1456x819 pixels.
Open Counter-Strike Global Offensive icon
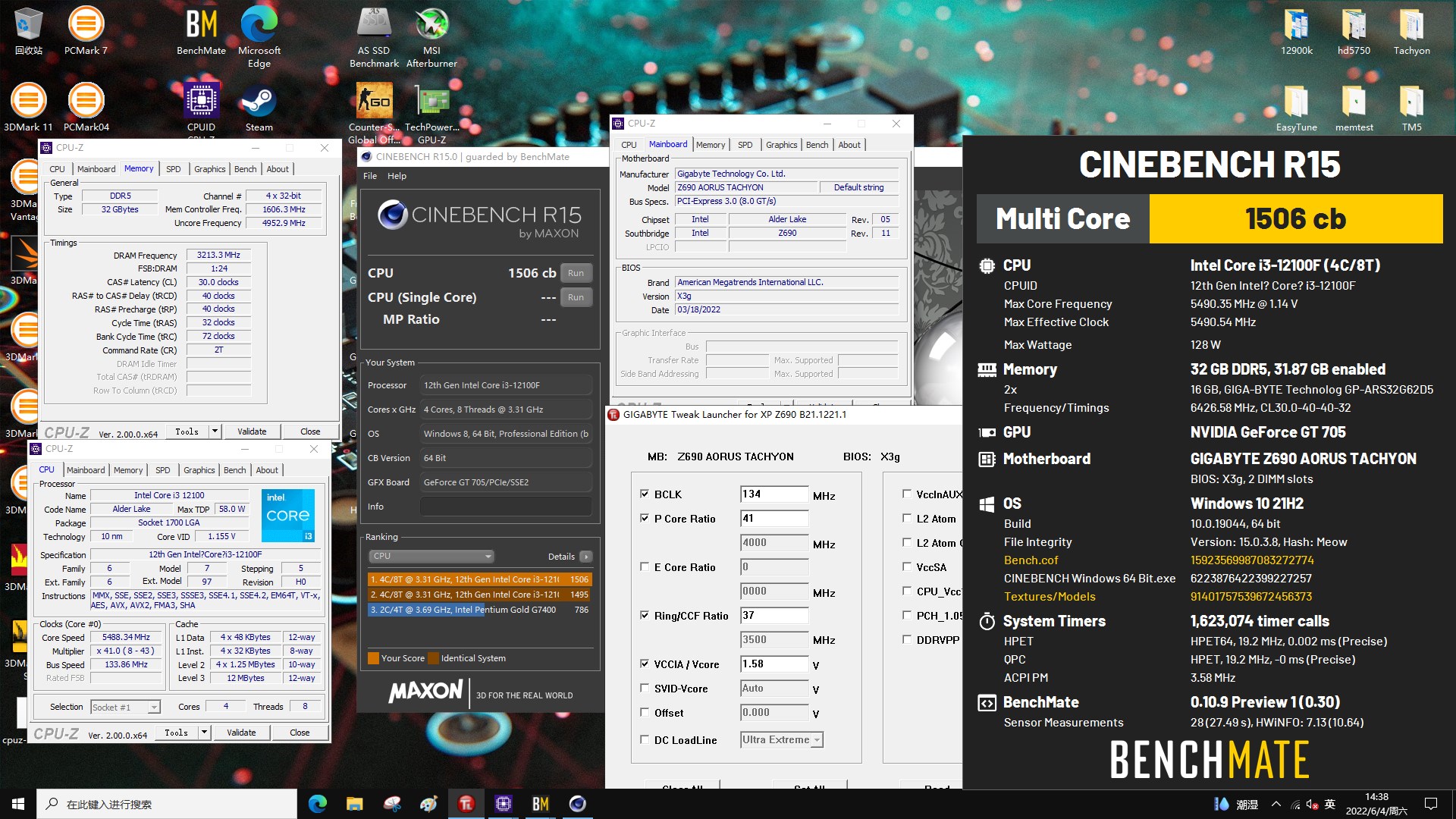point(374,112)
